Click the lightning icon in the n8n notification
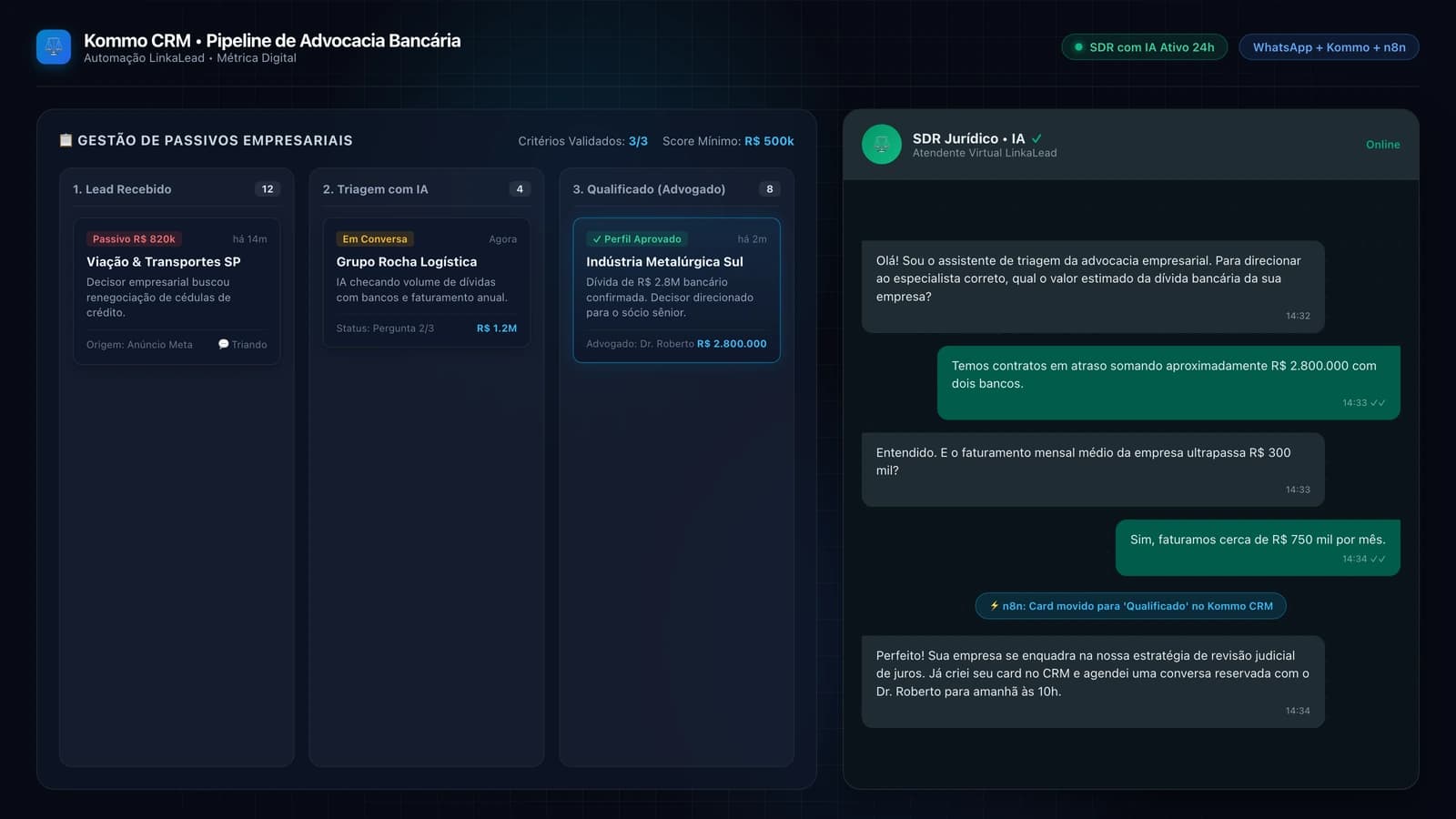 [x=995, y=605]
